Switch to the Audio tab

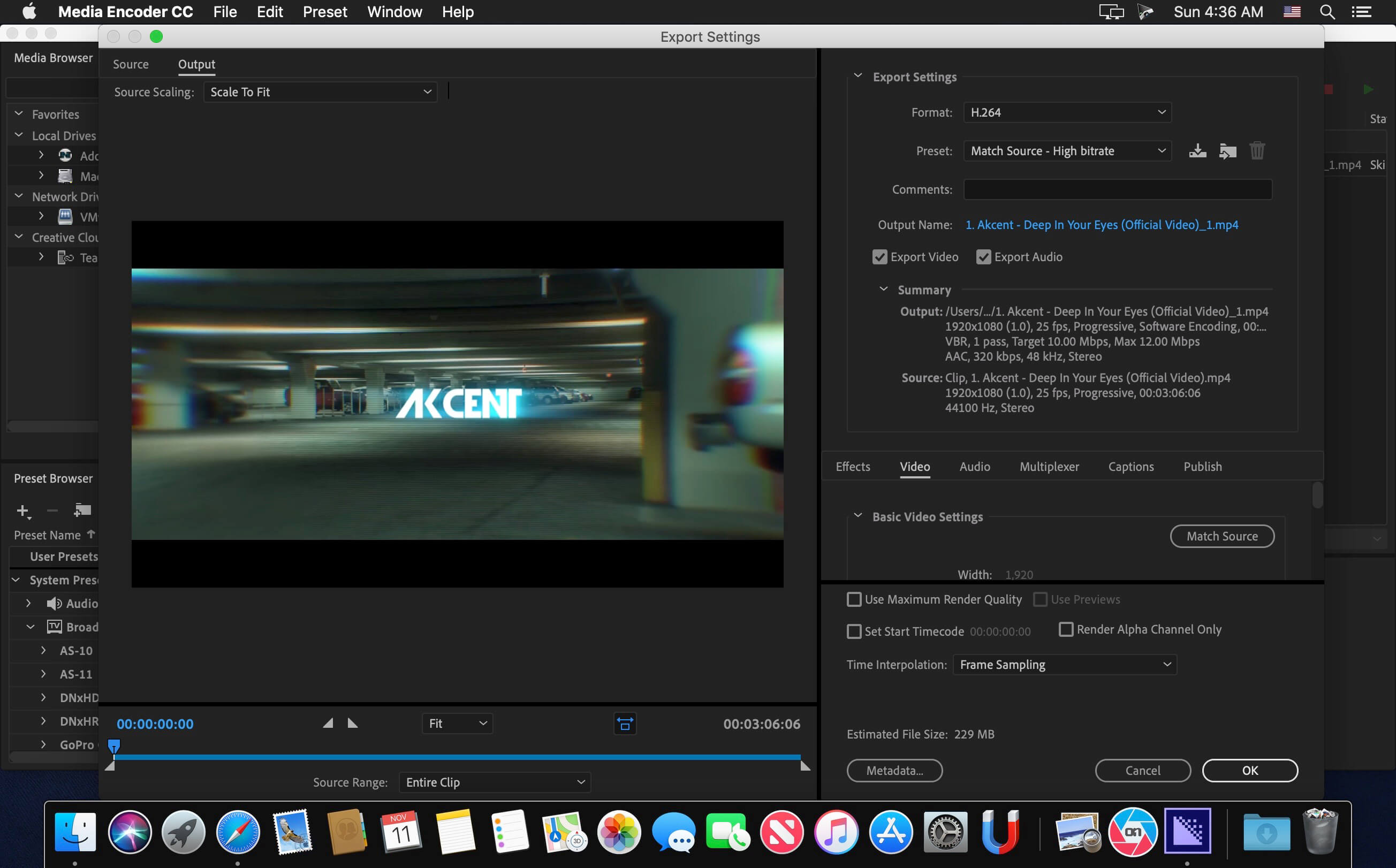coord(975,465)
